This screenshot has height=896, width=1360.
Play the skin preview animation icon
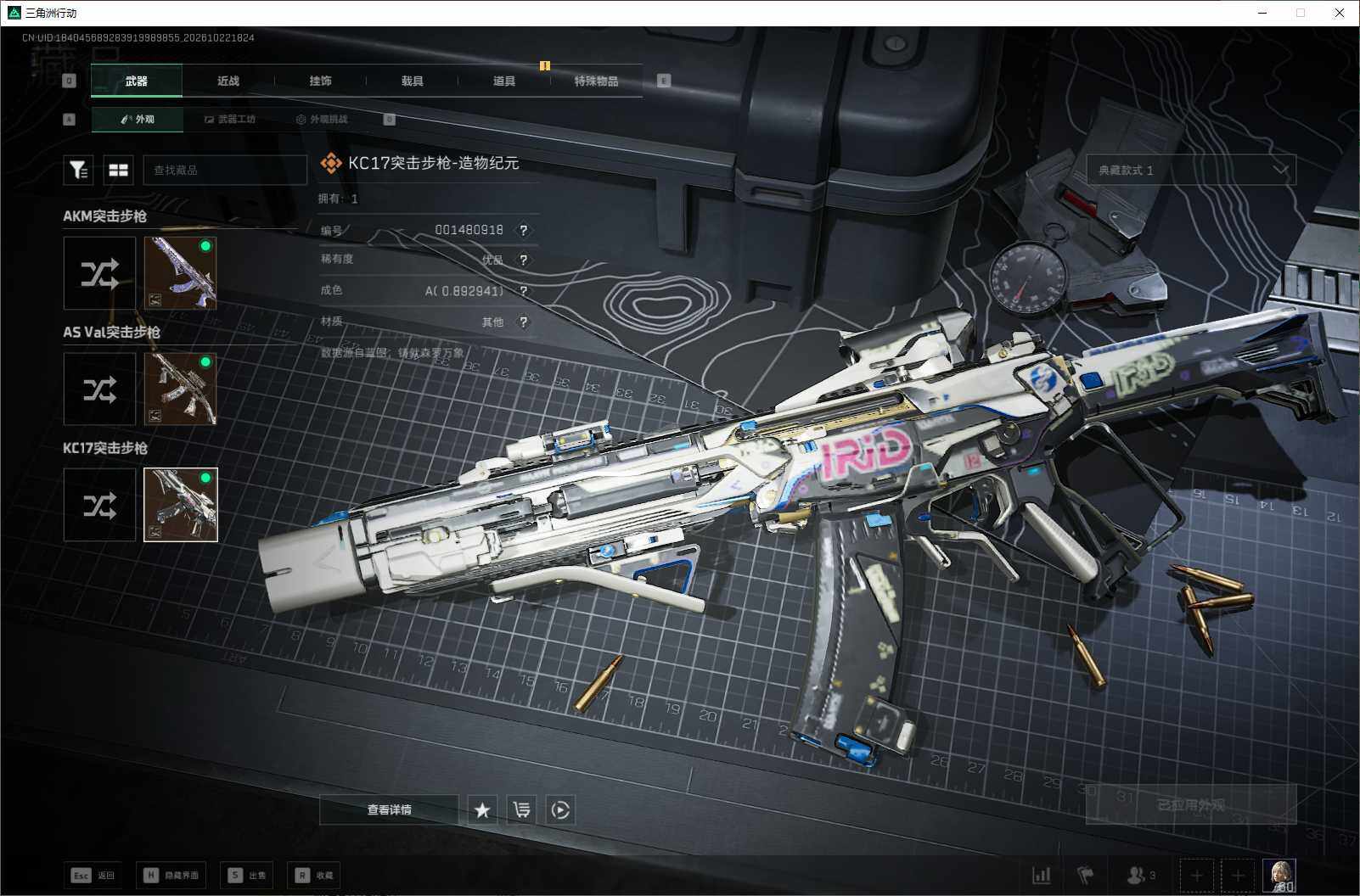[560, 809]
